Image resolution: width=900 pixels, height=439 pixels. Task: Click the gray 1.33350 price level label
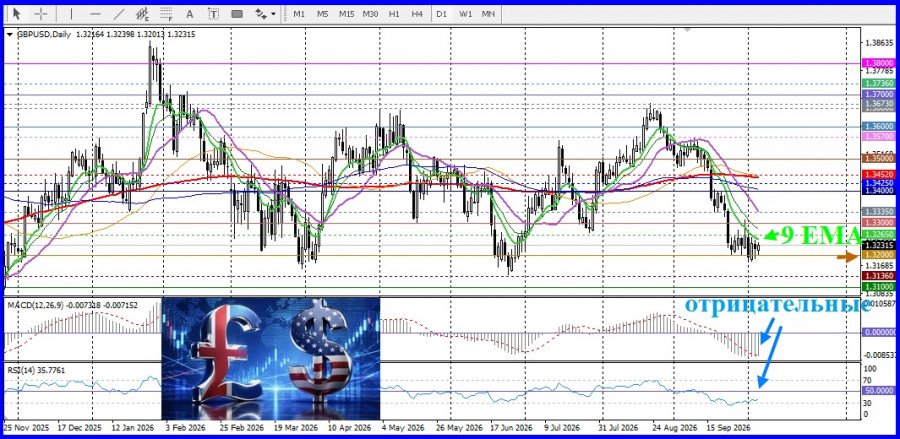879,211
